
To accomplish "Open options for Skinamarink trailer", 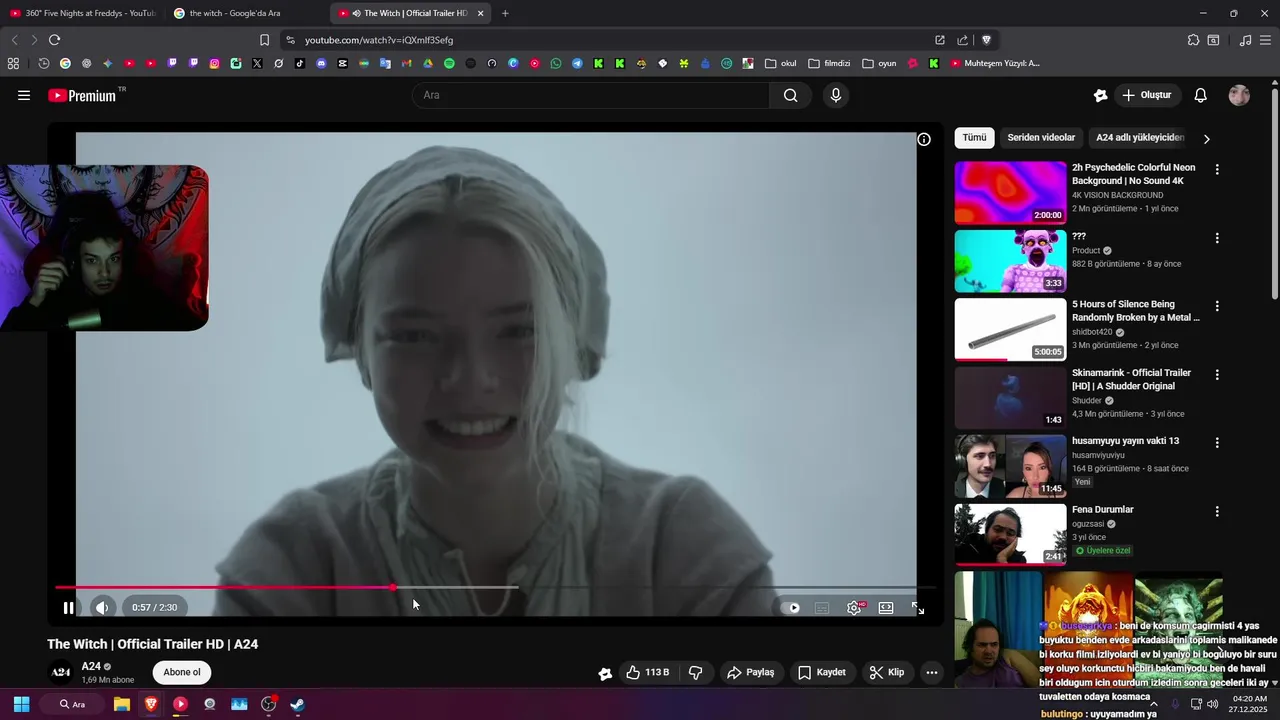I will click(x=1217, y=375).
